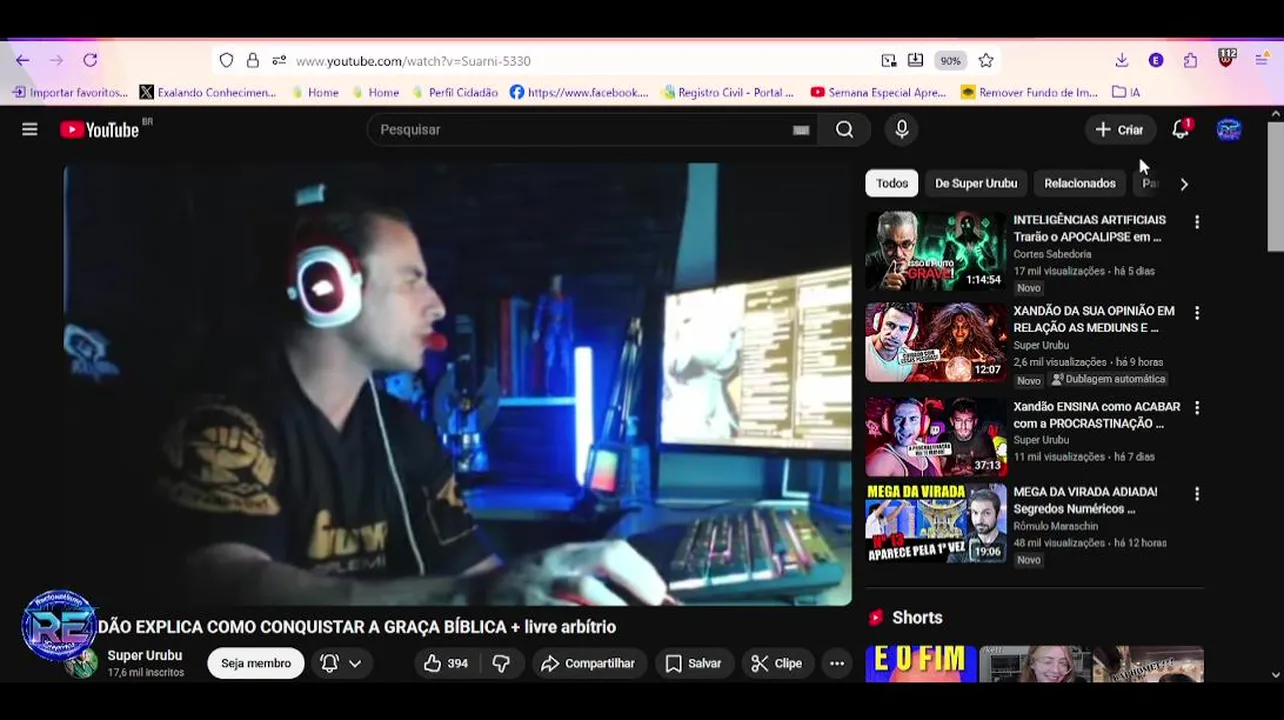The width and height of the screenshot is (1284, 720).
Task: Like the video with 394 thumbs up
Action: [446, 663]
